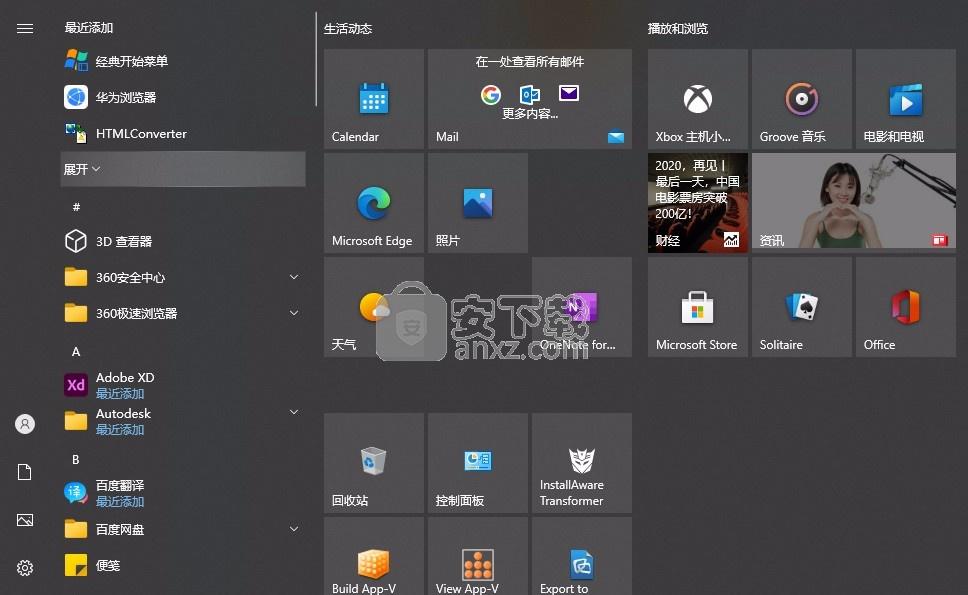Screen dimensions: 968x595
Task: Open Settings gear in the left rail
Action: pyautogui.click(x=25, y=568)
